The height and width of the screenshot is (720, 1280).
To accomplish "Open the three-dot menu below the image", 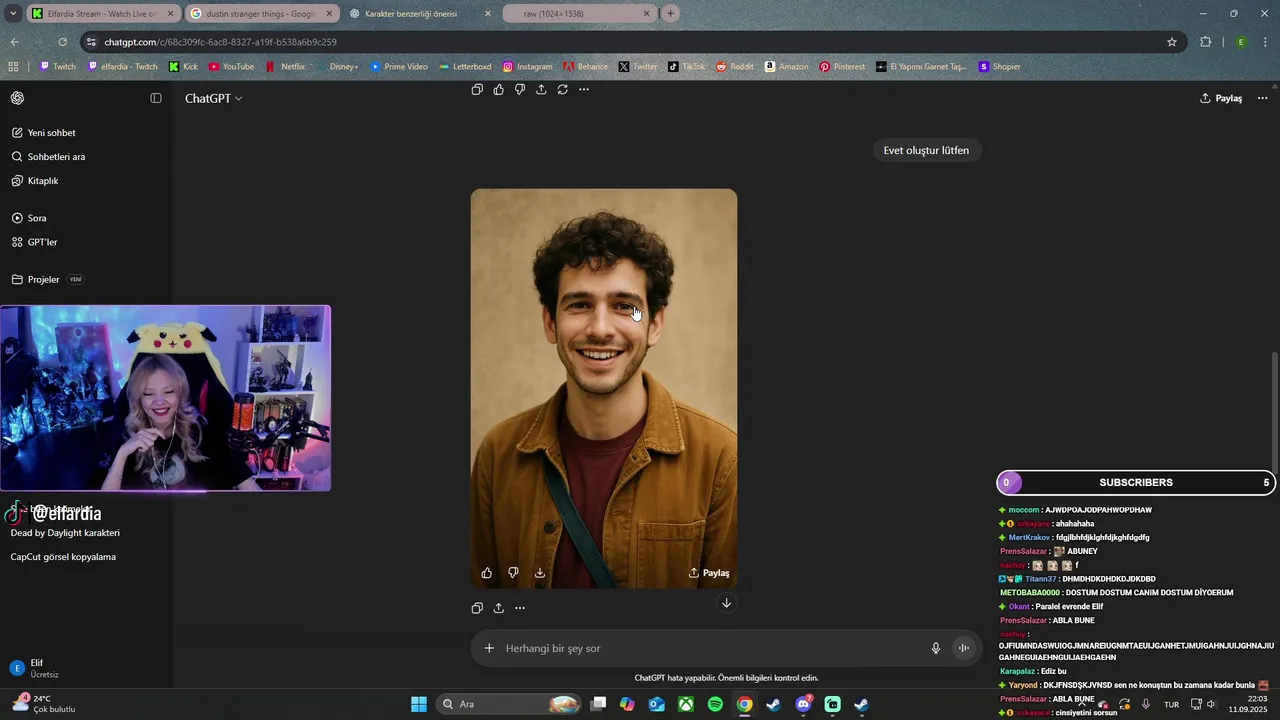I will pyautogui.click(x=520, y=608).
